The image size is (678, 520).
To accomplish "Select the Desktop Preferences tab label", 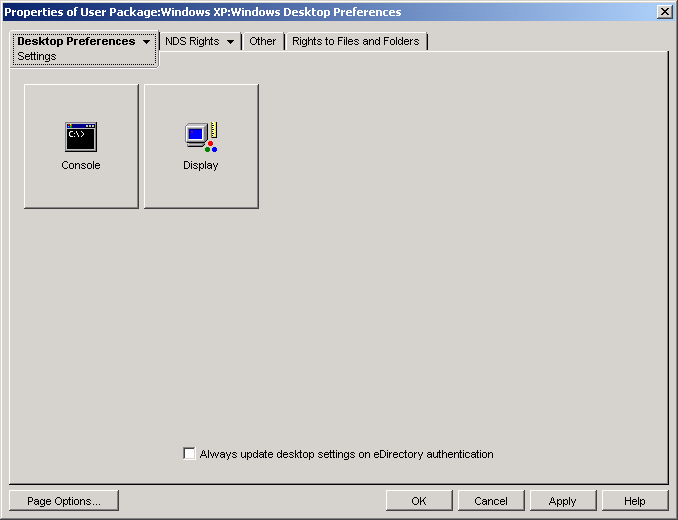I will (x=76, y=41).
